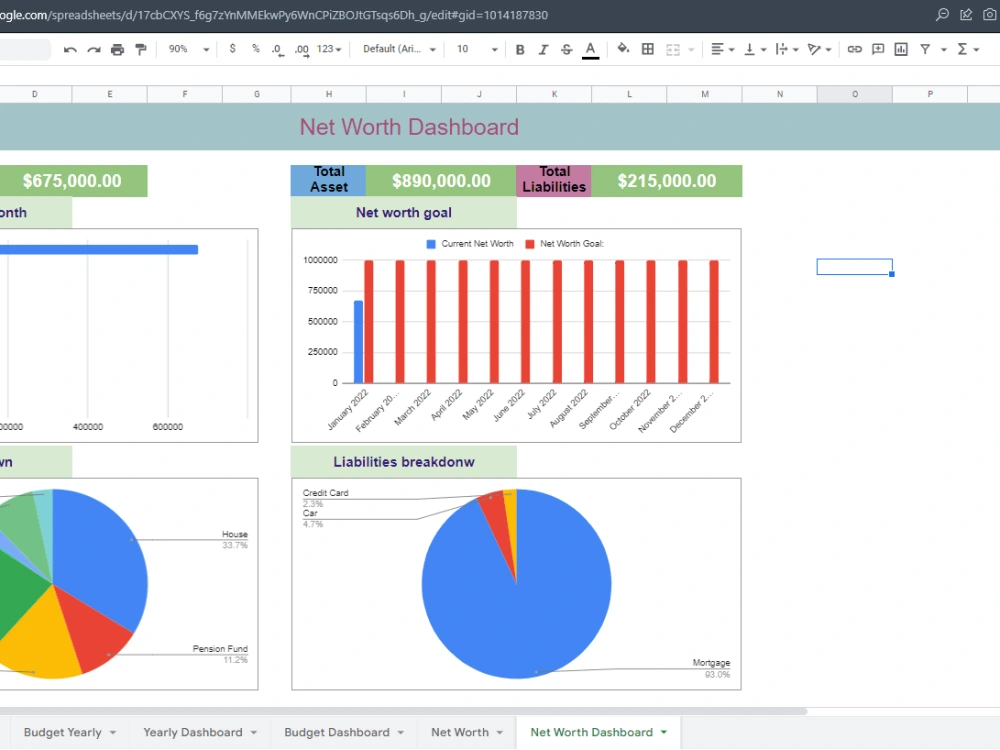1000x750 pixels.
Task: Open the zoom level dropdown
Action: [x=190, y=48]
